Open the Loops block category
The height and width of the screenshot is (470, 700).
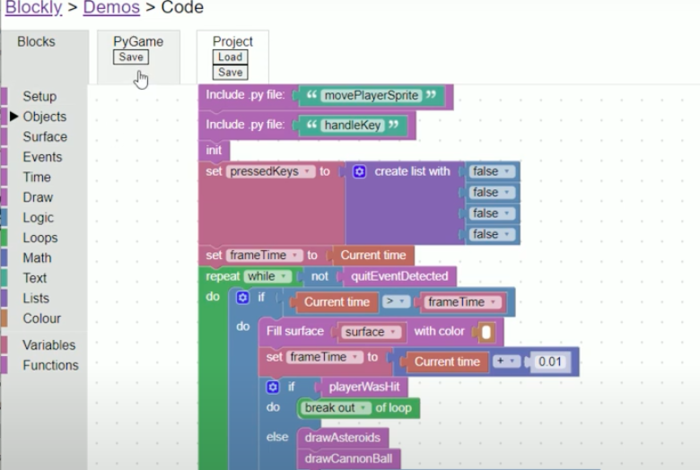40,237
